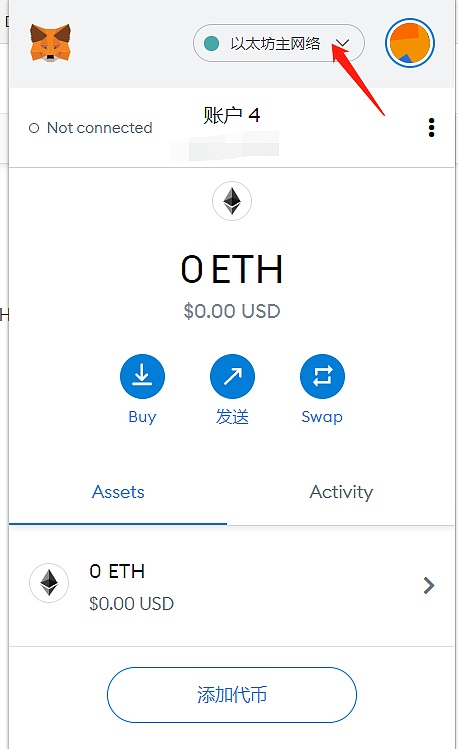458x749 pixels.
Task: Click the green network status dot
Action: click(211, 43)
